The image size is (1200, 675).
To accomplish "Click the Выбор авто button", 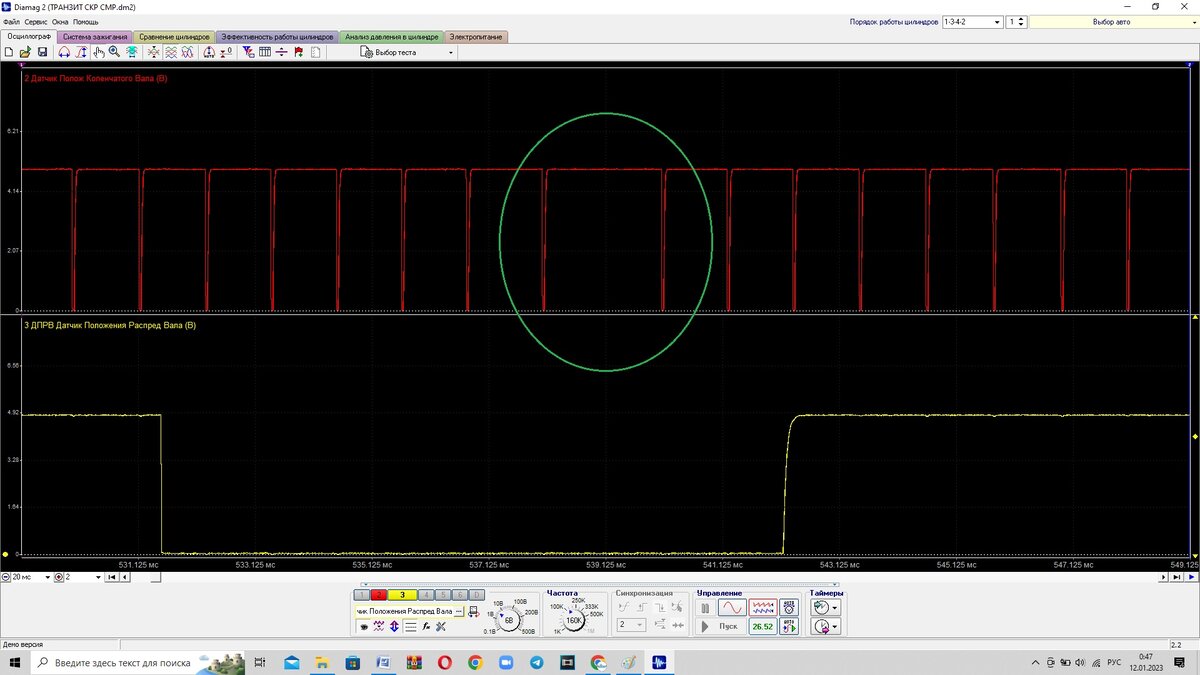I will click(1111, 21).
